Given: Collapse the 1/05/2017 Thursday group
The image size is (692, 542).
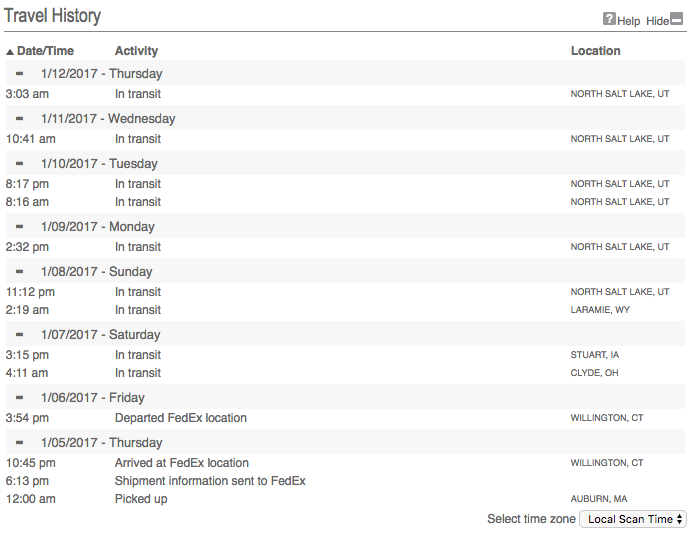Looking at the screenshot, I should coord(20,442).
